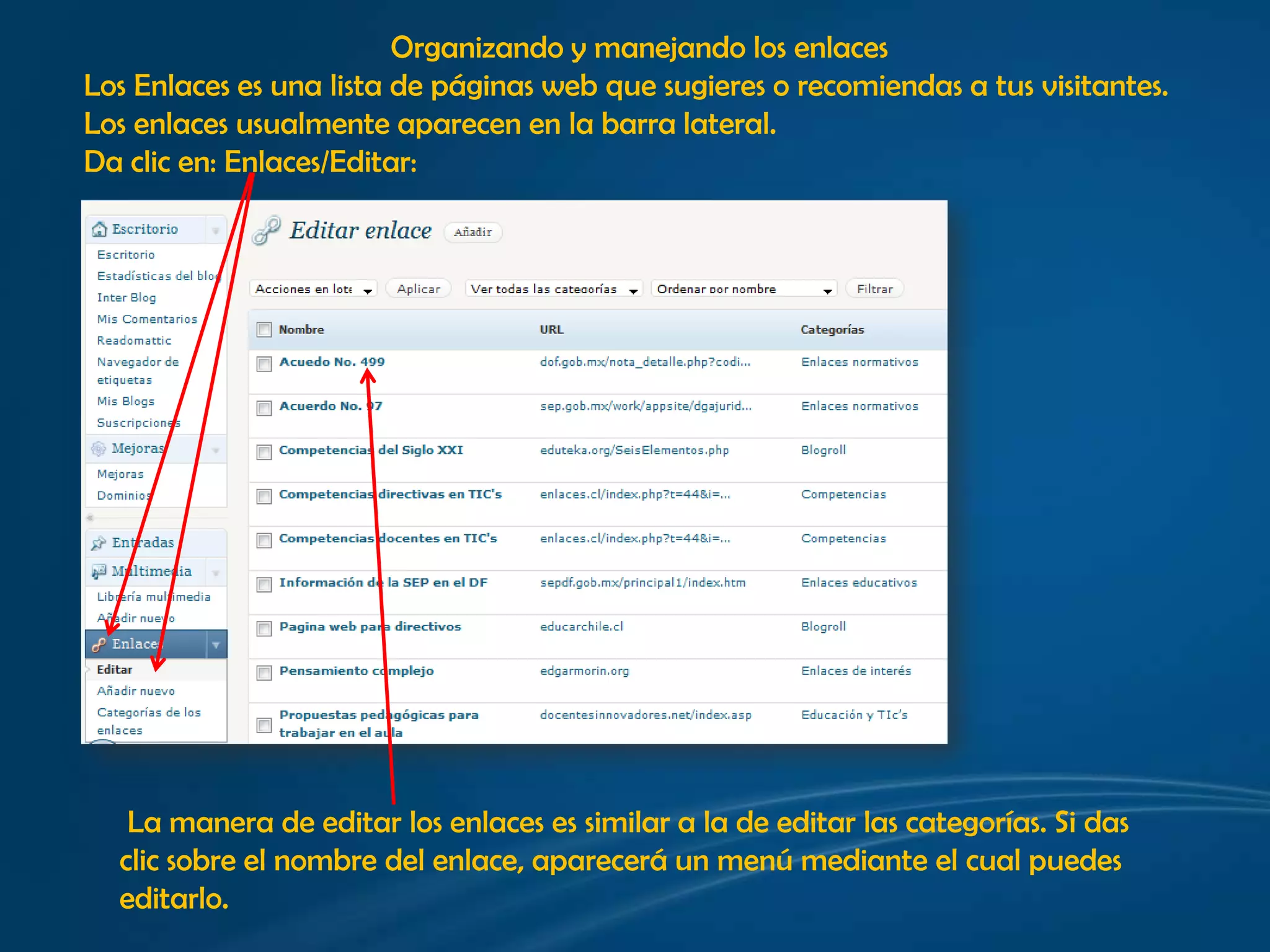The height and width of the screenshot is (952, 1270).
Task: Open Categorías de los enlaces
Action: point(149,721)
